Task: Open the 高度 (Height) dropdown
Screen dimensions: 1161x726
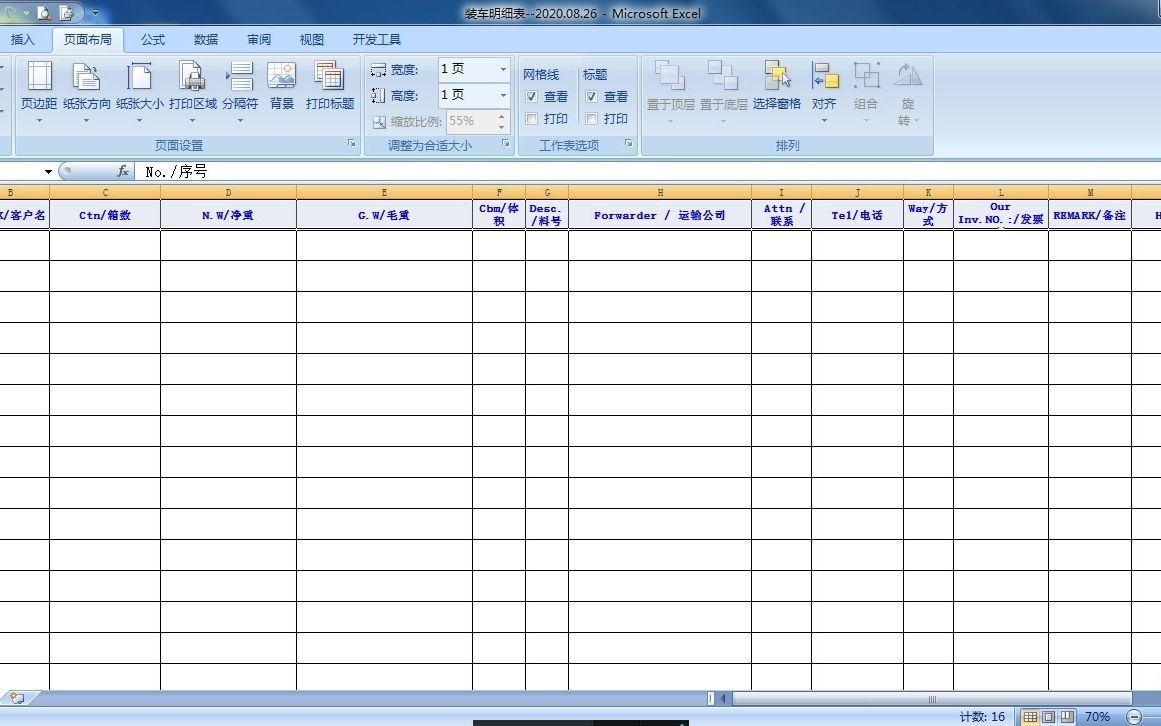Action: point(502,96)
